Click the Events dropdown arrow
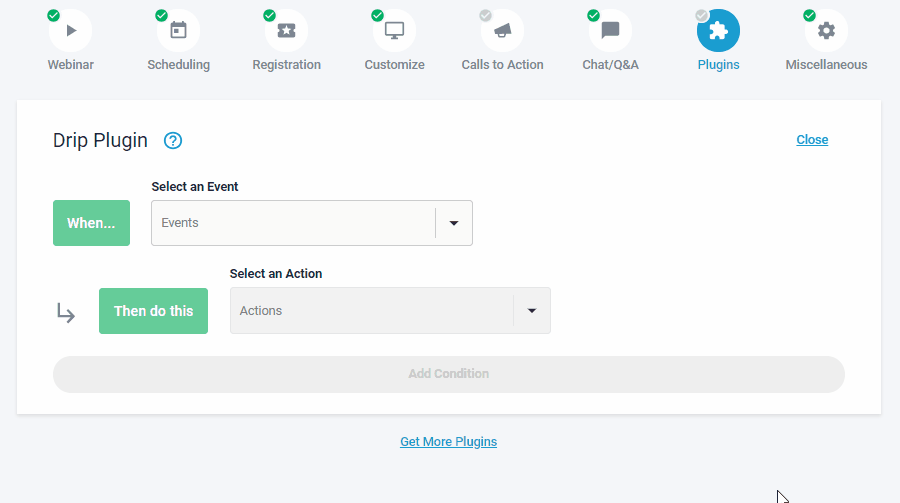Screen dimensions: 900x503 pyautogui.click(x=453, y=223)
